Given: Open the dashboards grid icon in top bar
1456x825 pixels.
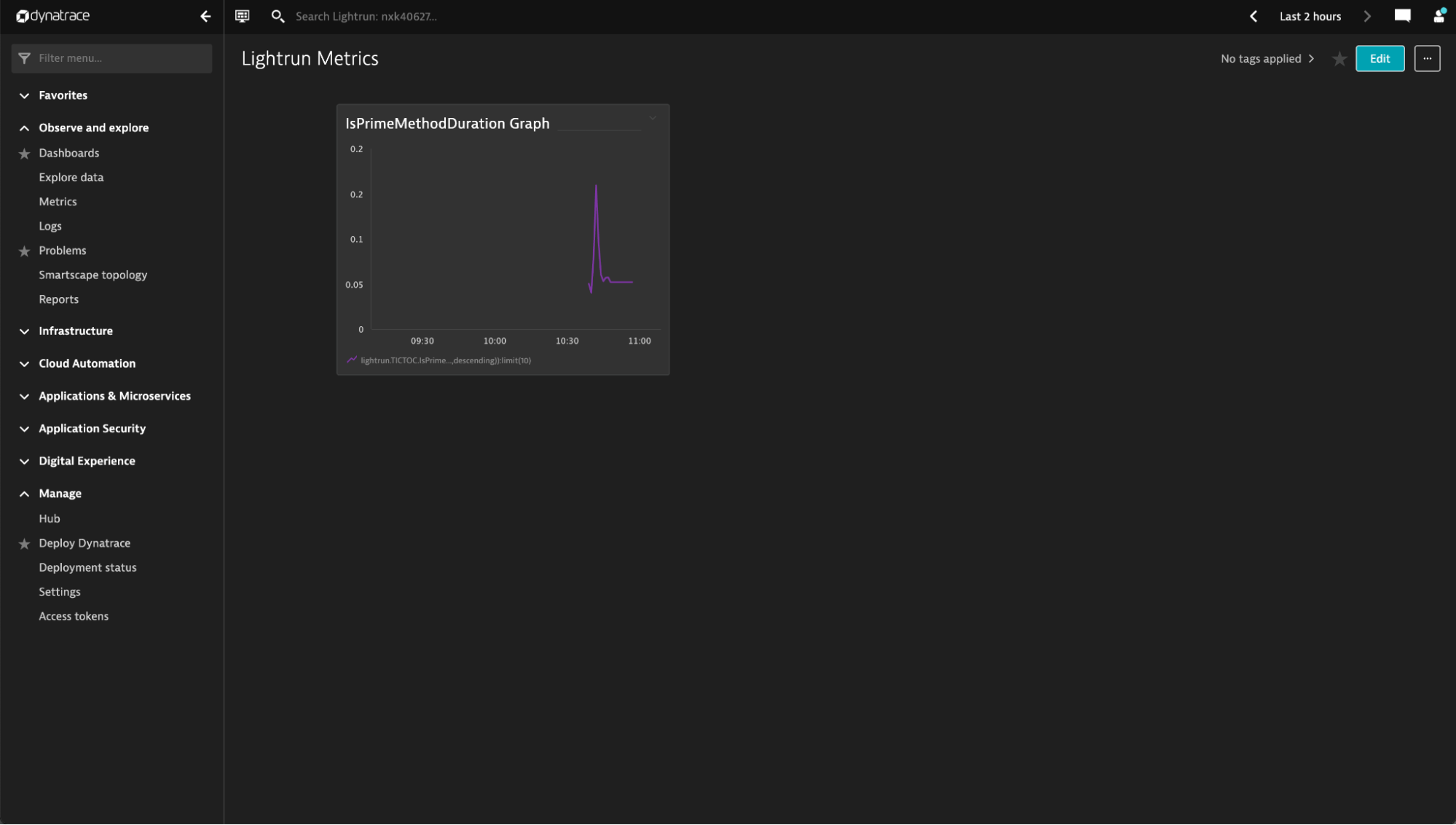Looking at the screenshot, I should pyautogui.click(x=243, y=16).
